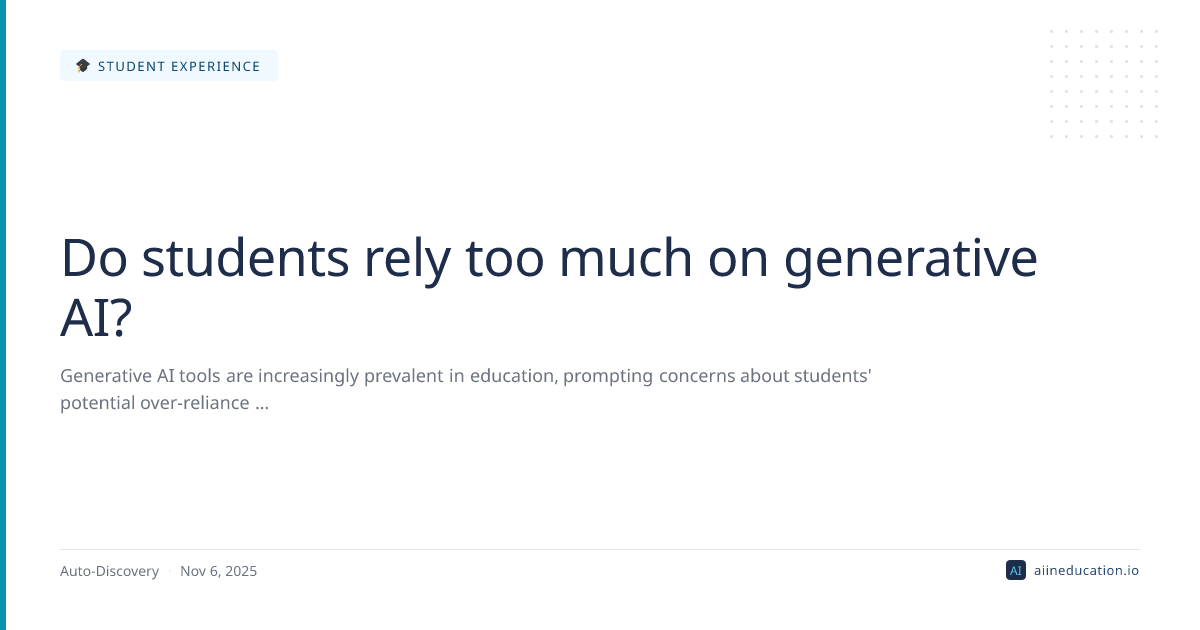This screenshot has width=1200, height=630.
Task: Click the dotted grid decoration
Action: (1104, 84)
